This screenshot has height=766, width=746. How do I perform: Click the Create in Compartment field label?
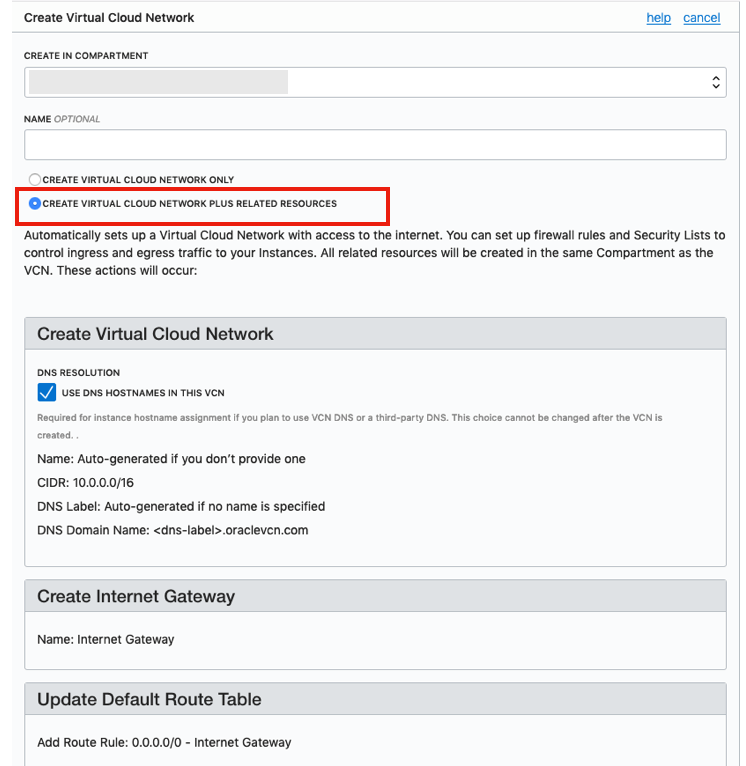coord(86,56)
